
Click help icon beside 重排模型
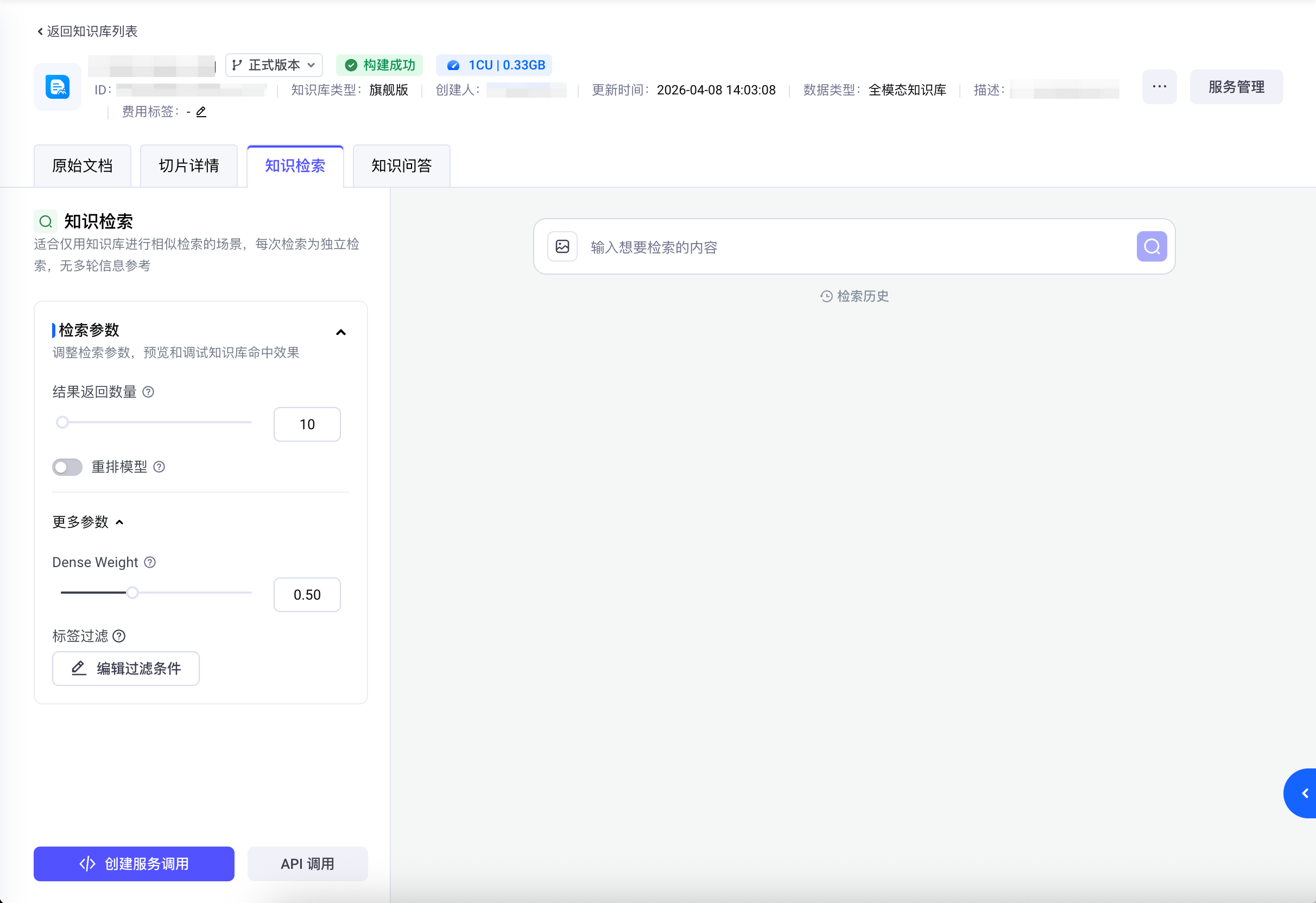click(x=159, y=467)
